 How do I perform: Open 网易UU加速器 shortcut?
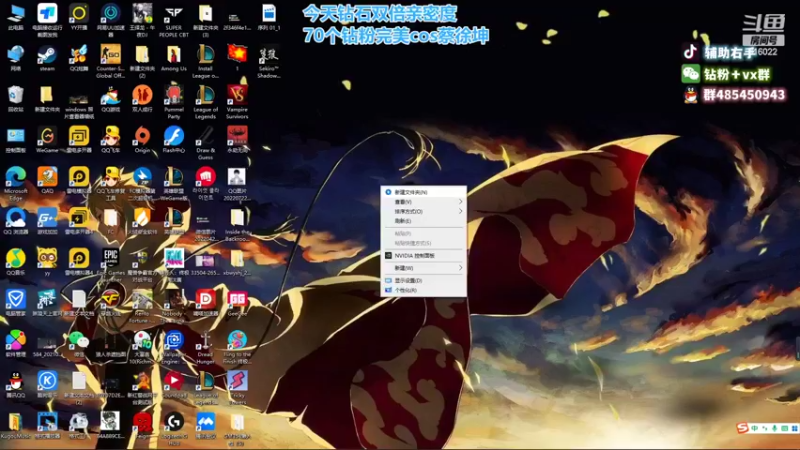point(110,20)
